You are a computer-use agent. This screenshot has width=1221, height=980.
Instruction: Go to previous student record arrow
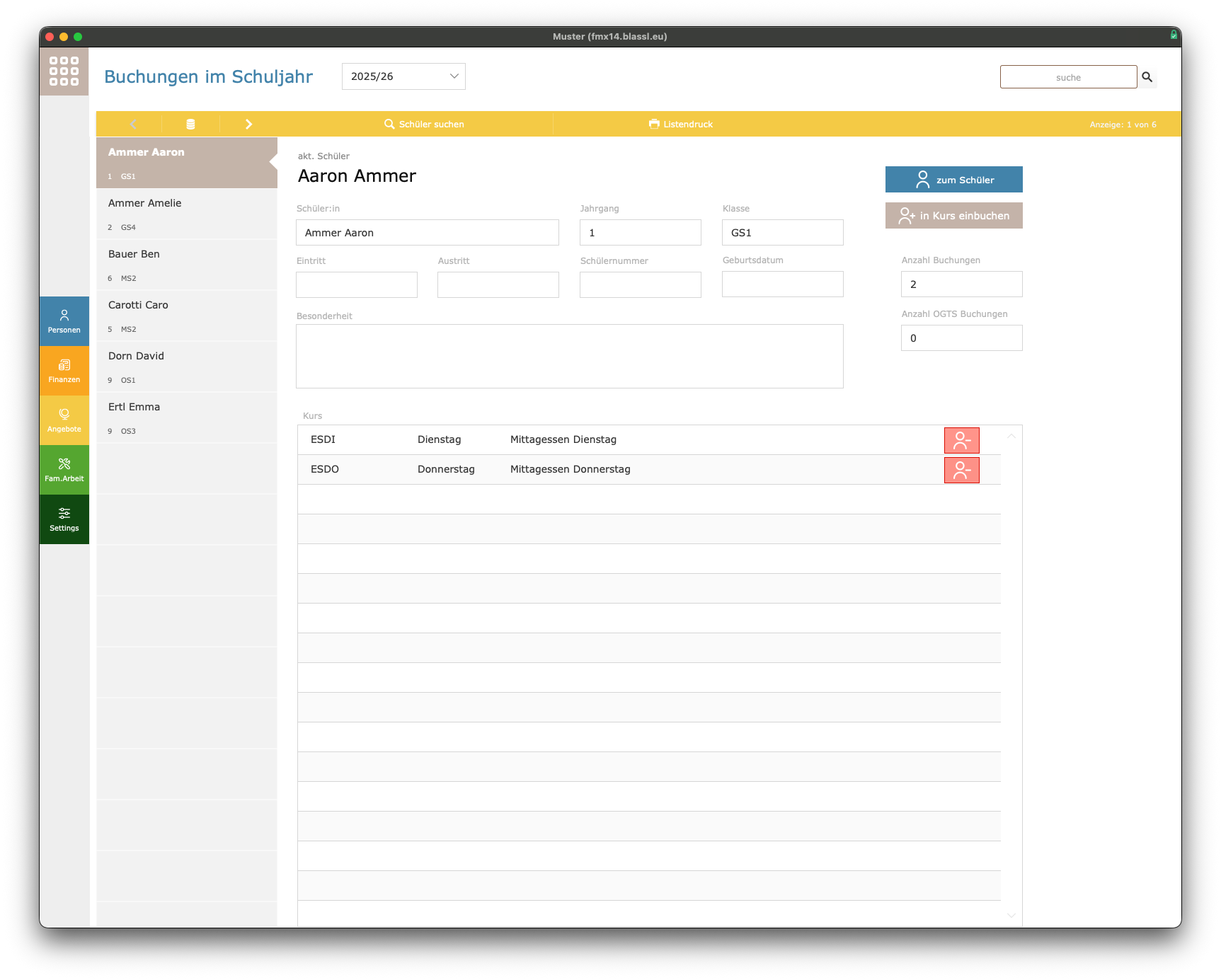(132, 124)
